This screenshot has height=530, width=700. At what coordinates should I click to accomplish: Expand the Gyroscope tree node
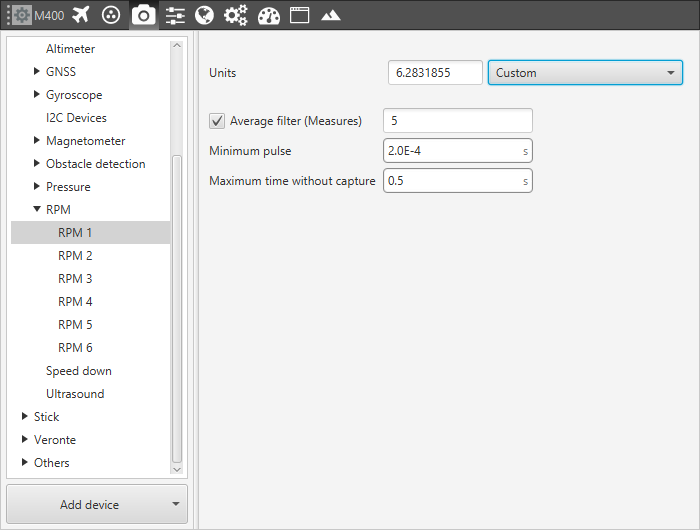click(x=37, y=94)
